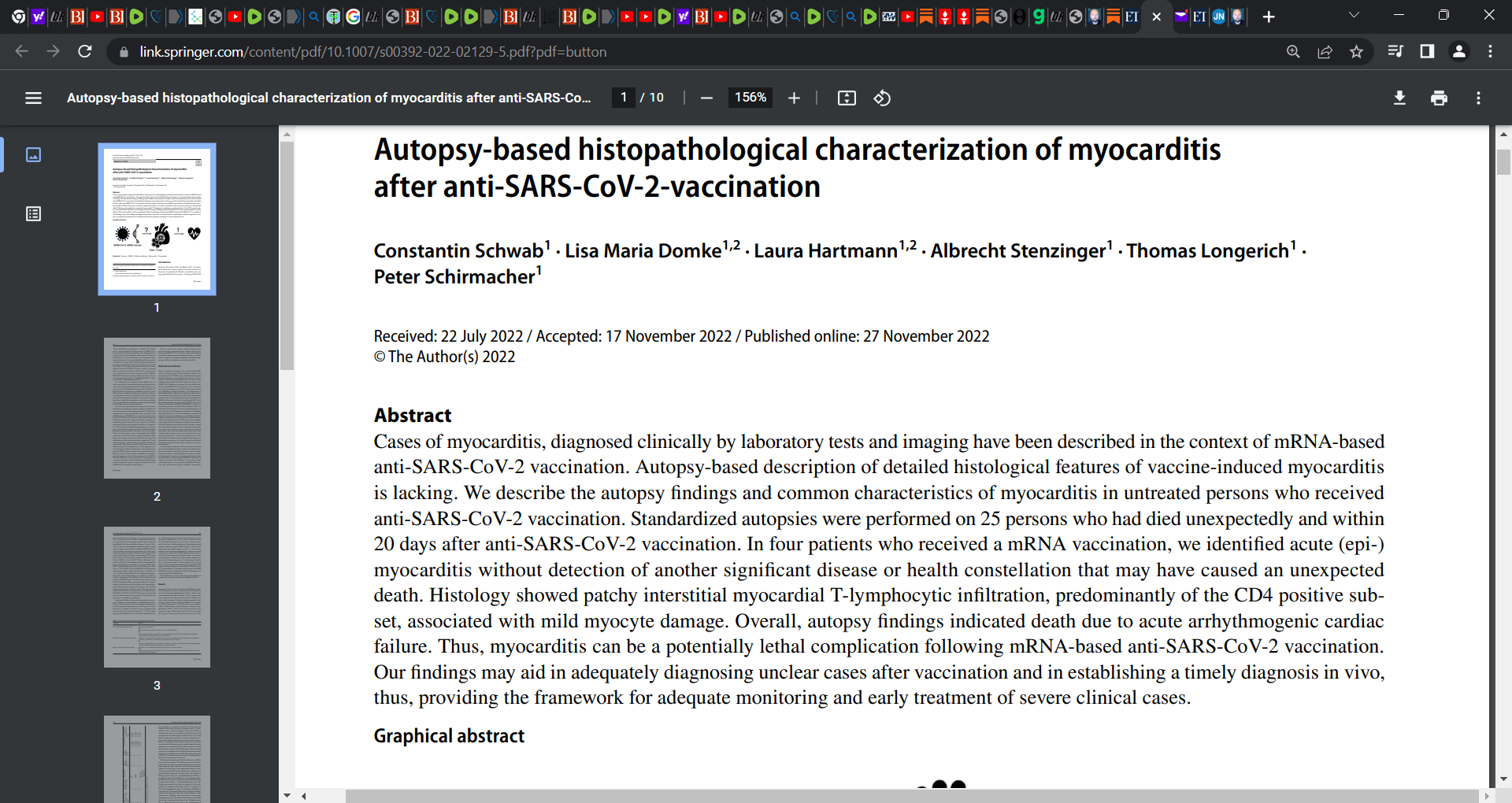
Task: Click the document vertical scrollbar thumb
Action: tap(1503, 161)
